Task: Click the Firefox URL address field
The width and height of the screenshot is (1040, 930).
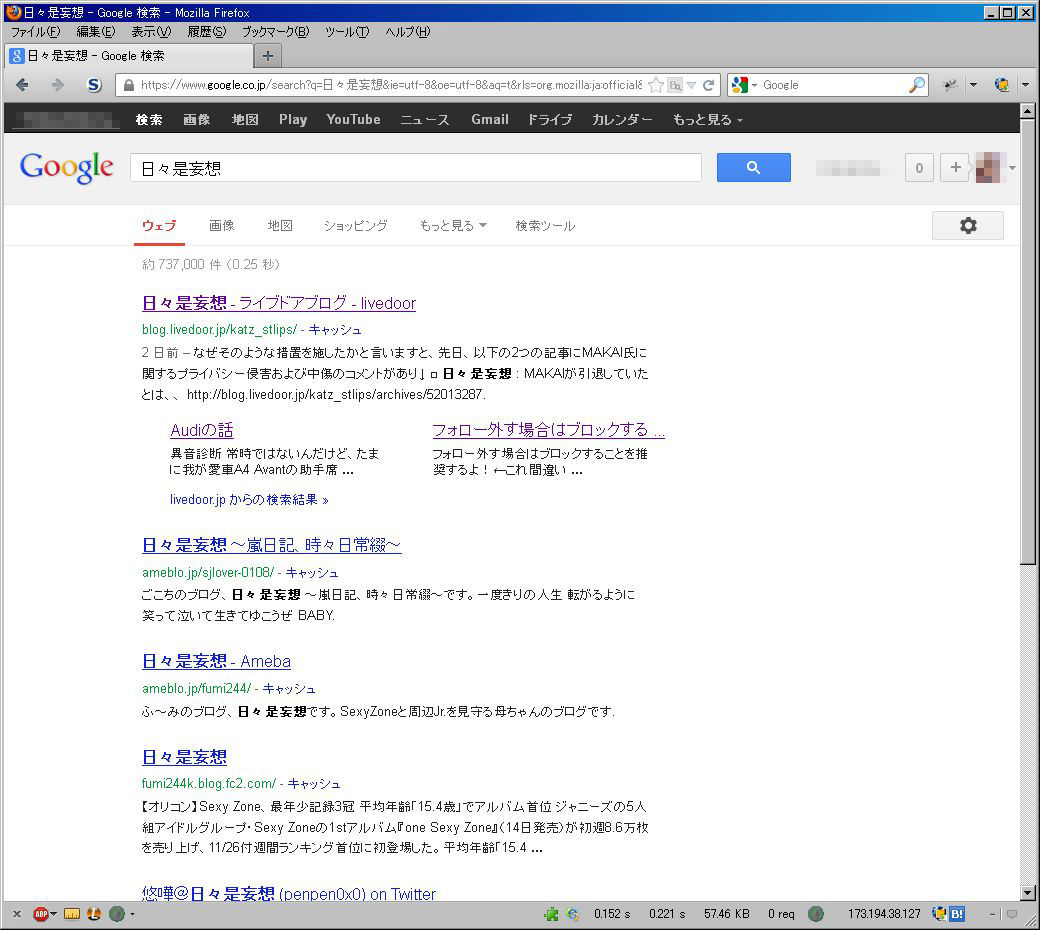Action: coord(391,85)
